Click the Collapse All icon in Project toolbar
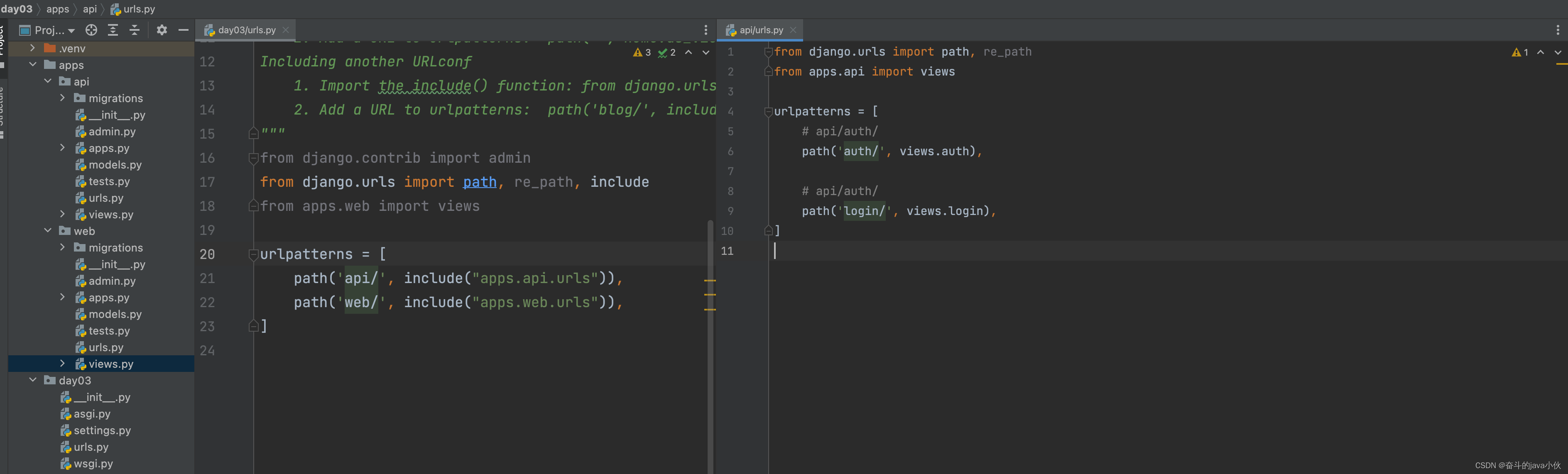The width and height of the screenshot is (1568, 474). (134, 30)
